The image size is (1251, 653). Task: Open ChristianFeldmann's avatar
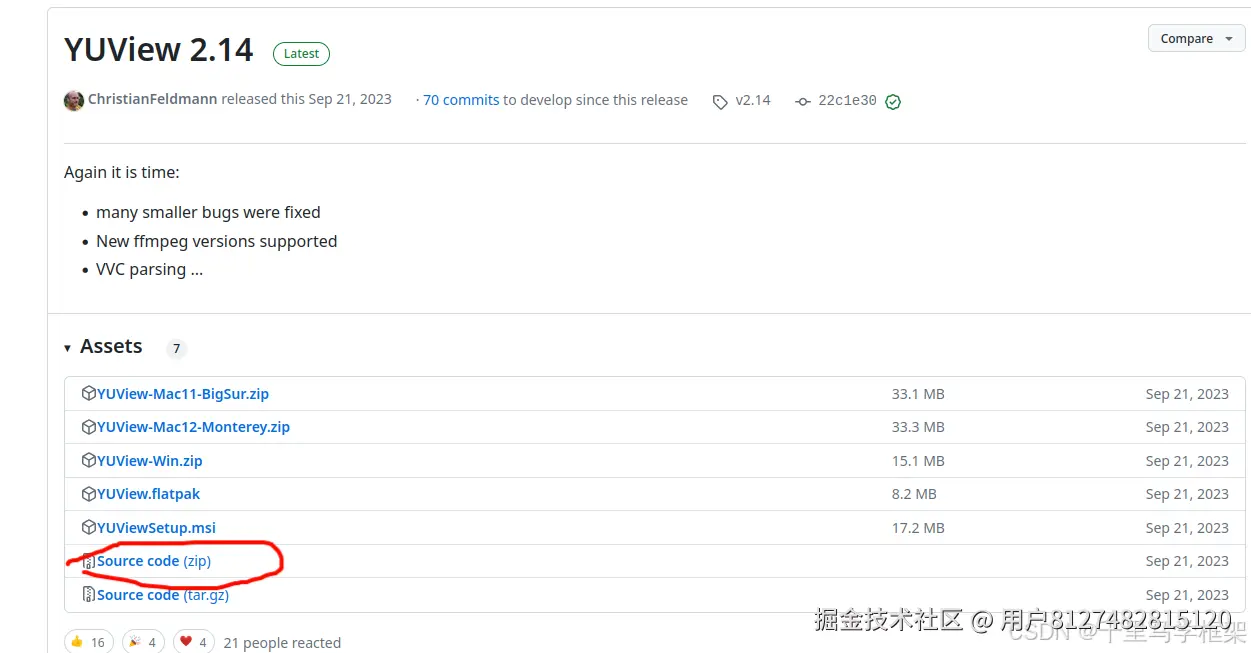[74, 100]
